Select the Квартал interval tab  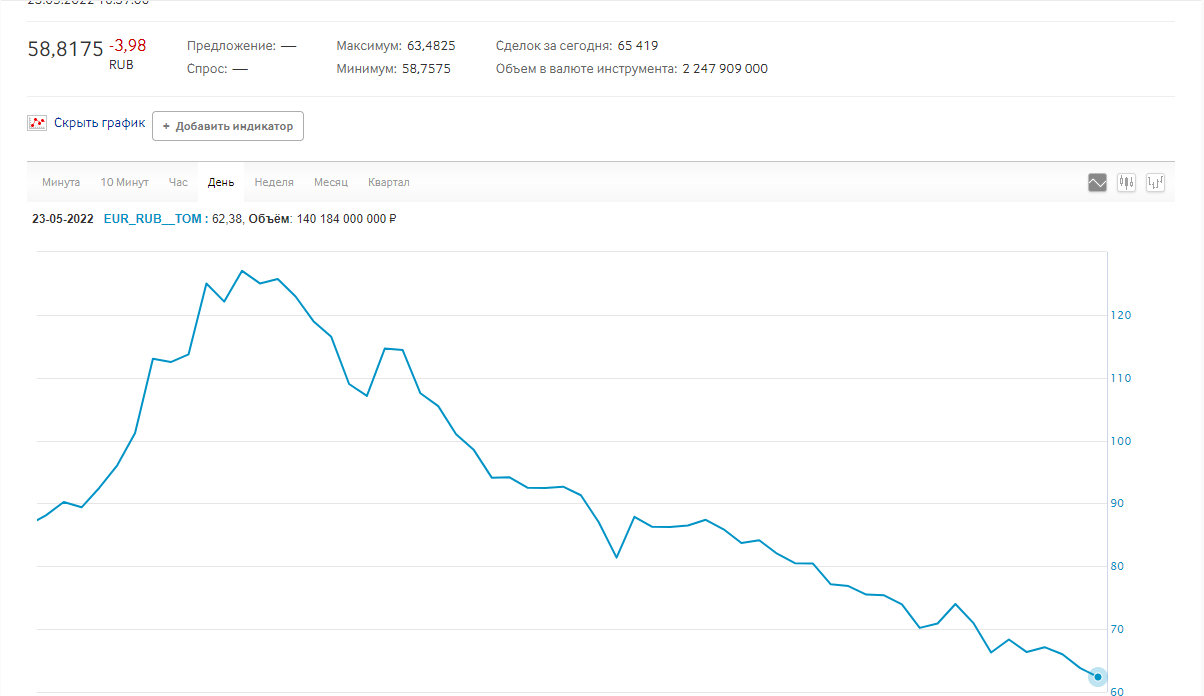tap(389, 182)
